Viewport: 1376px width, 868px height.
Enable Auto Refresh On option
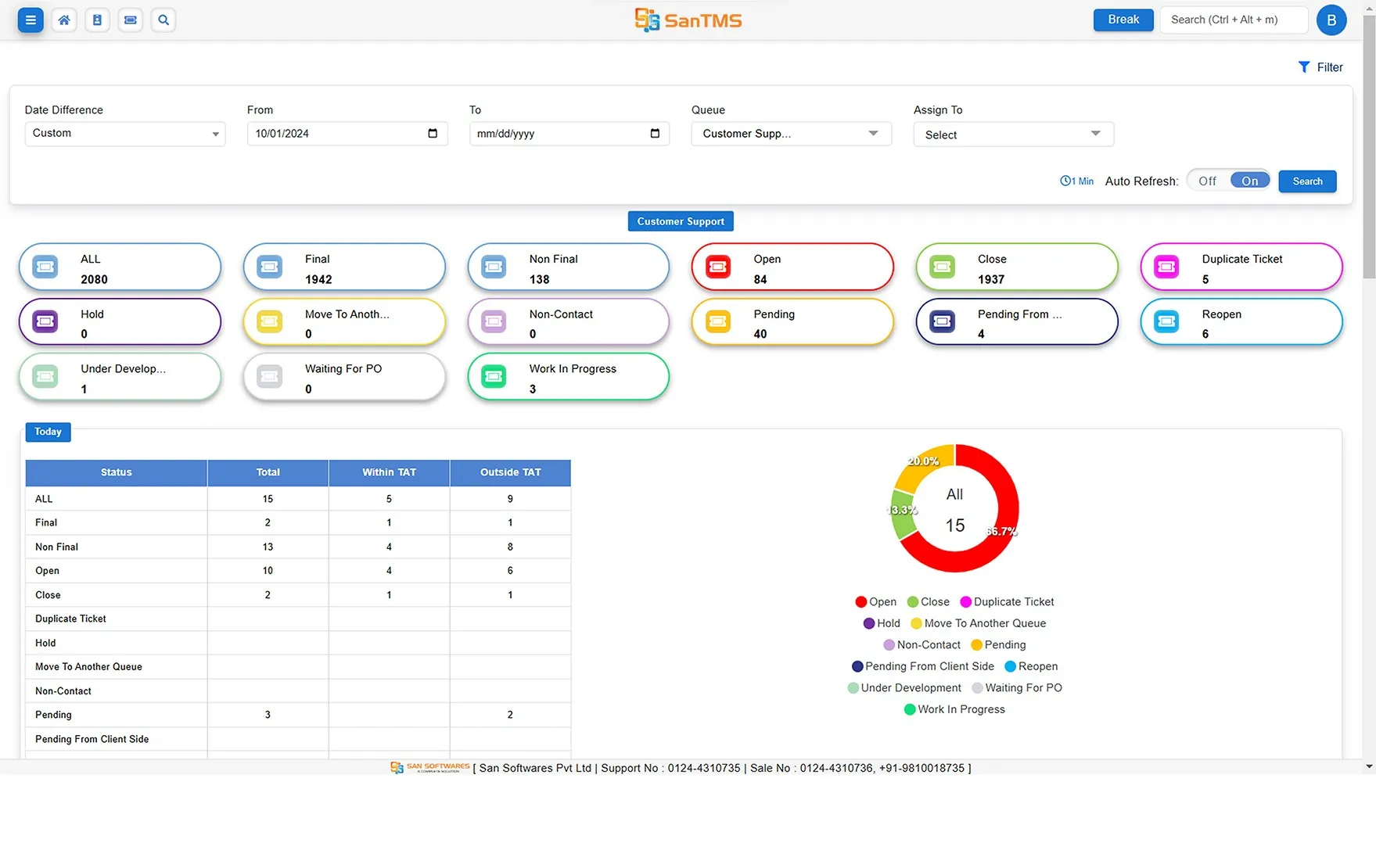pos(1249,180)
